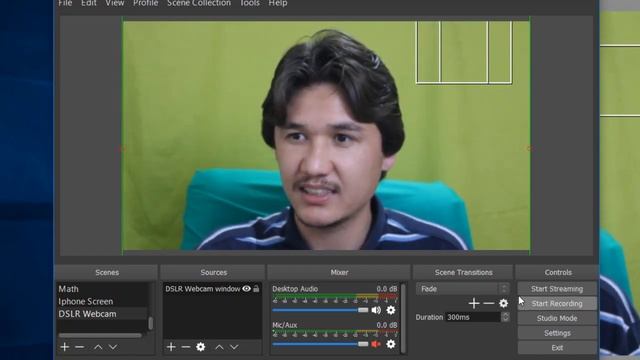Viewport: 640px width, 360px height.
Task: Move scene down in Scenes list
Action: pyautogui.click(x=113, y=347)
